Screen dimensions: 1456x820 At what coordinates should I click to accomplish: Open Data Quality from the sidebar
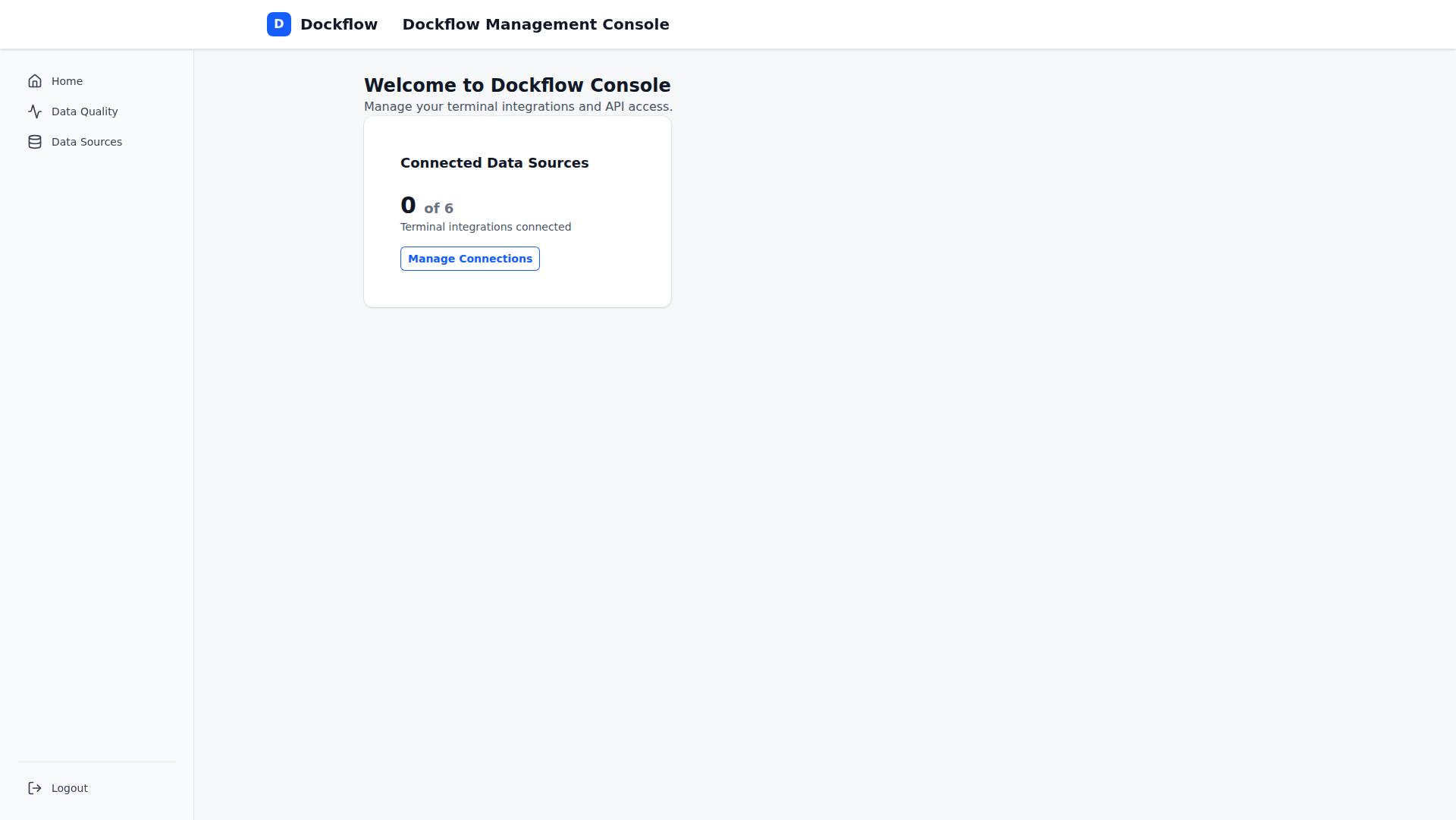84,112
